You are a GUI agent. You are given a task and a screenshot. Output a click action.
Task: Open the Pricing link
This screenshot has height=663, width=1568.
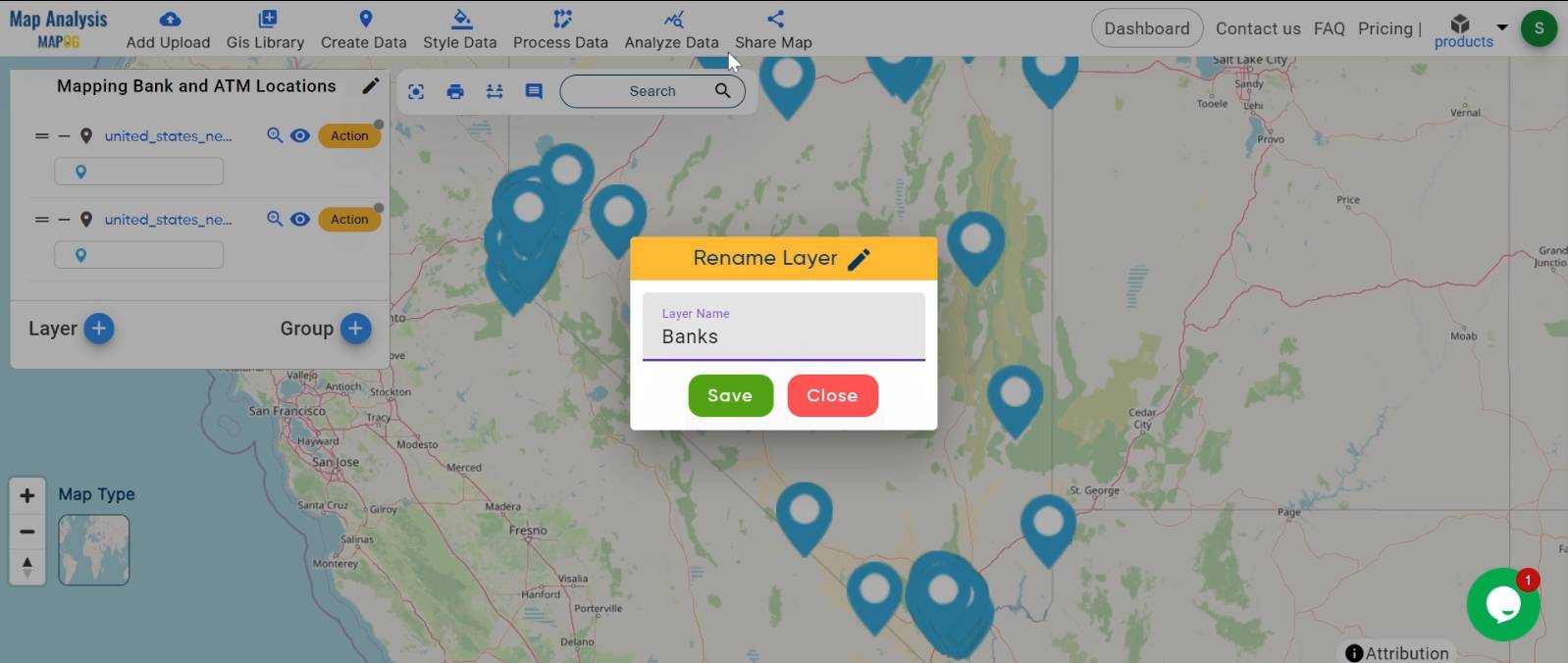click(x=1385, y=28)
